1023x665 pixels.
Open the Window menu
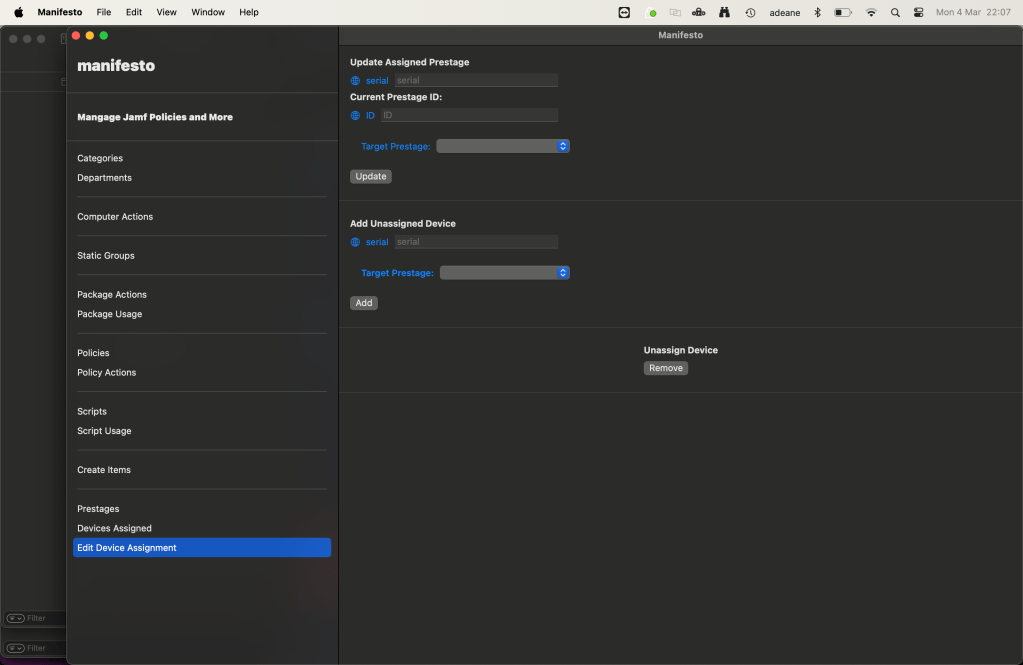(208, 12)
